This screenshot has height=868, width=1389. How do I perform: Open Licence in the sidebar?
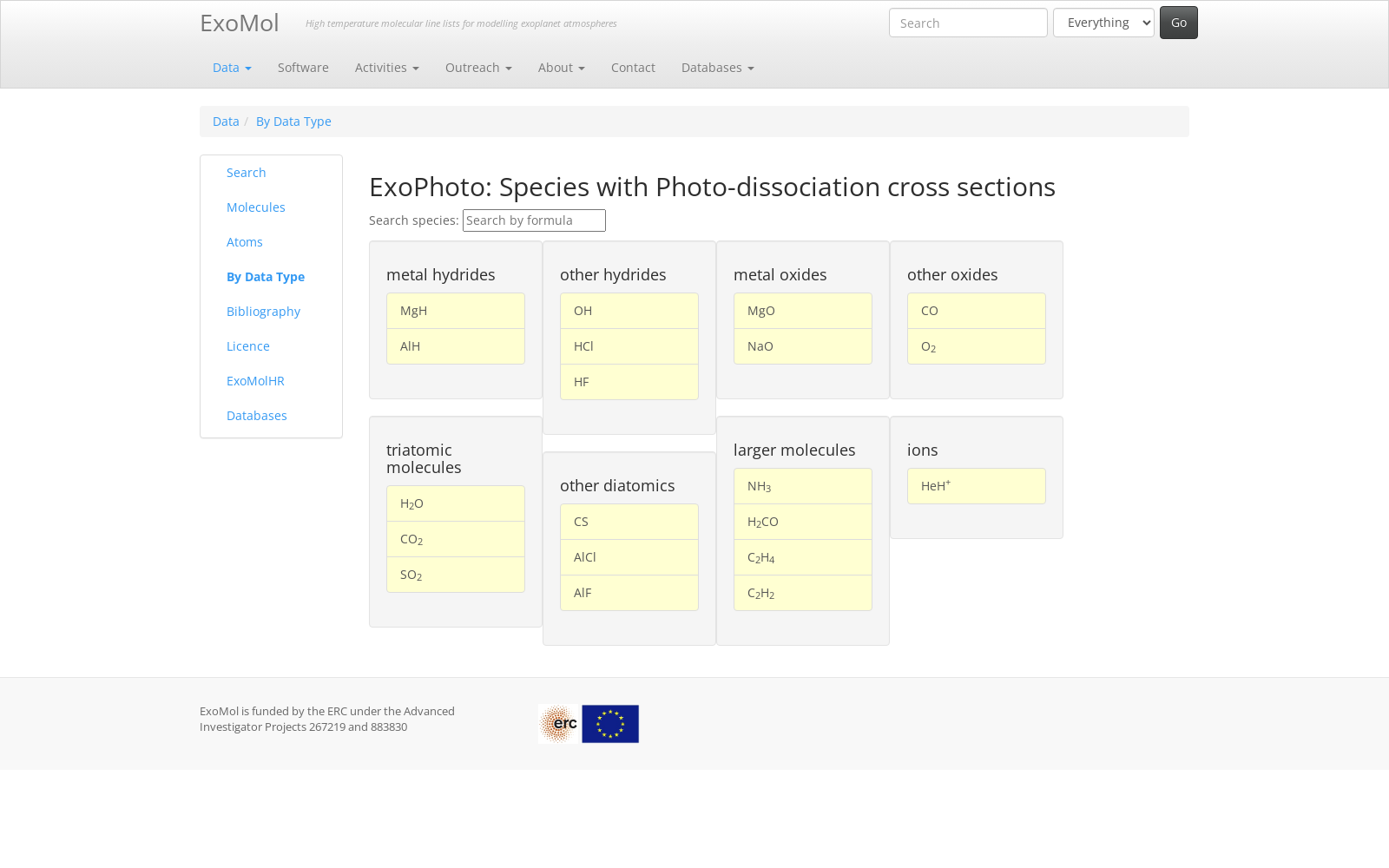[248, 346]
